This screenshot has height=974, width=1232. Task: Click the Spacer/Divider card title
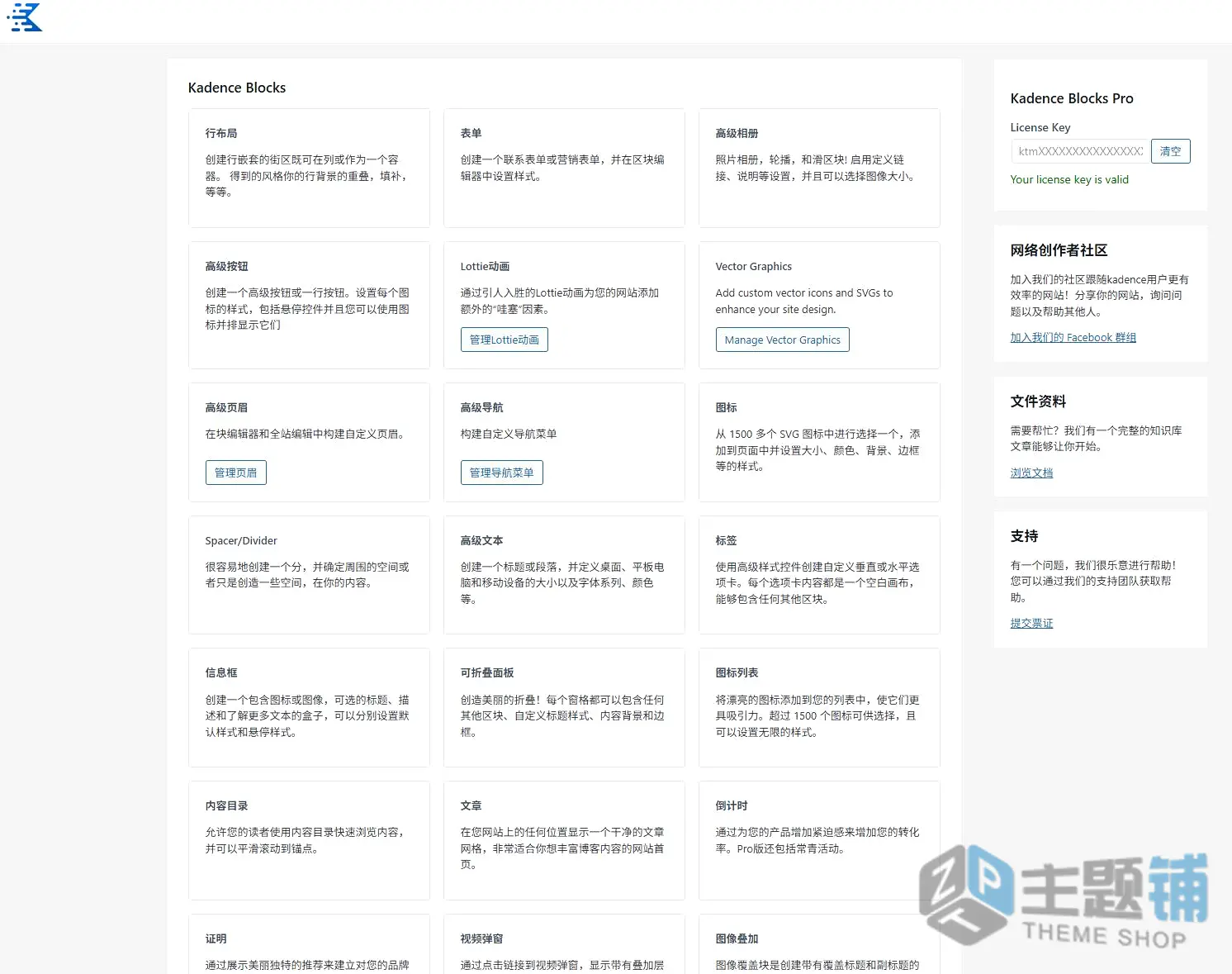[241, 540]
